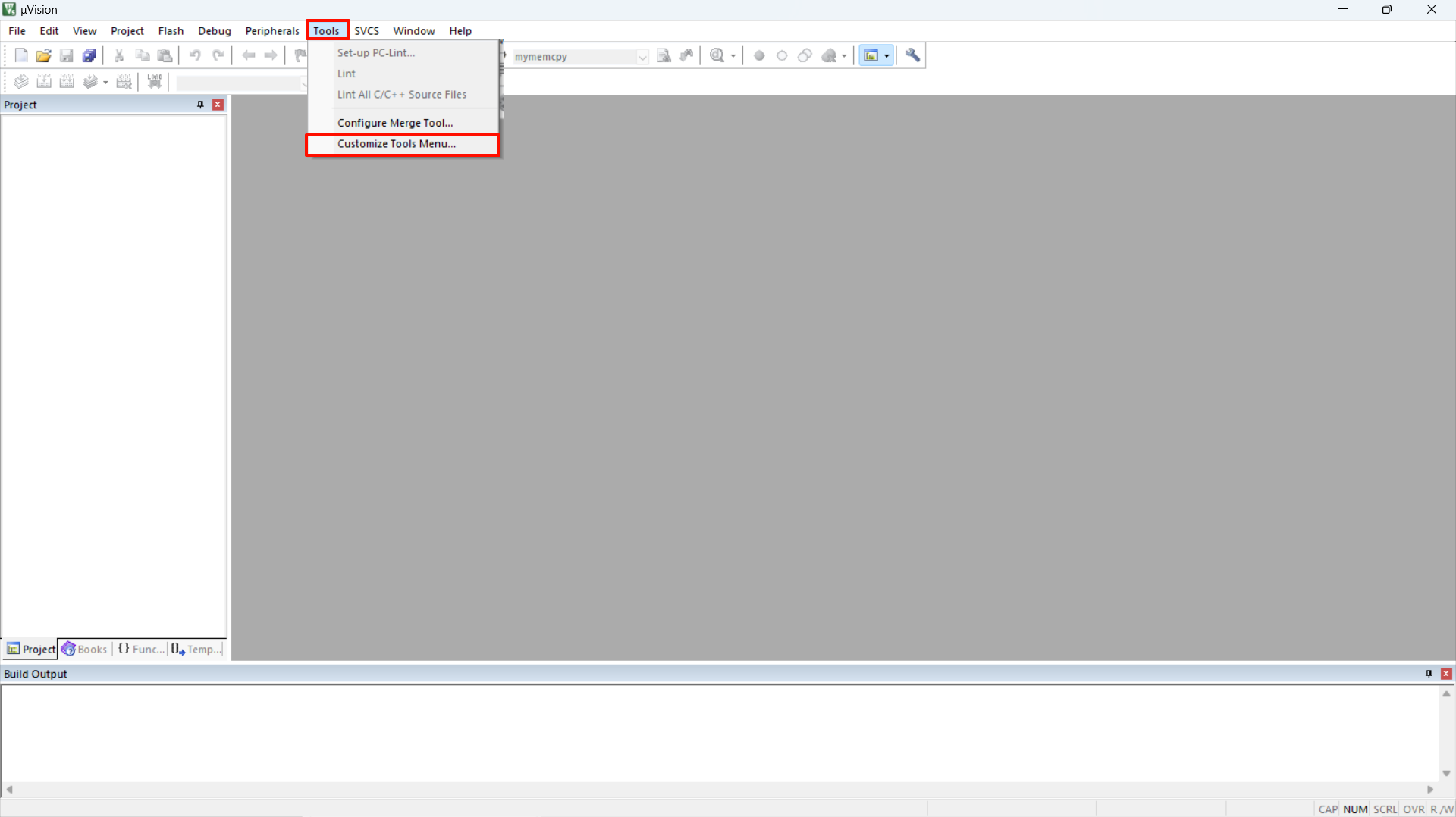Close the Build Output panel

[x=1446, y=674]
